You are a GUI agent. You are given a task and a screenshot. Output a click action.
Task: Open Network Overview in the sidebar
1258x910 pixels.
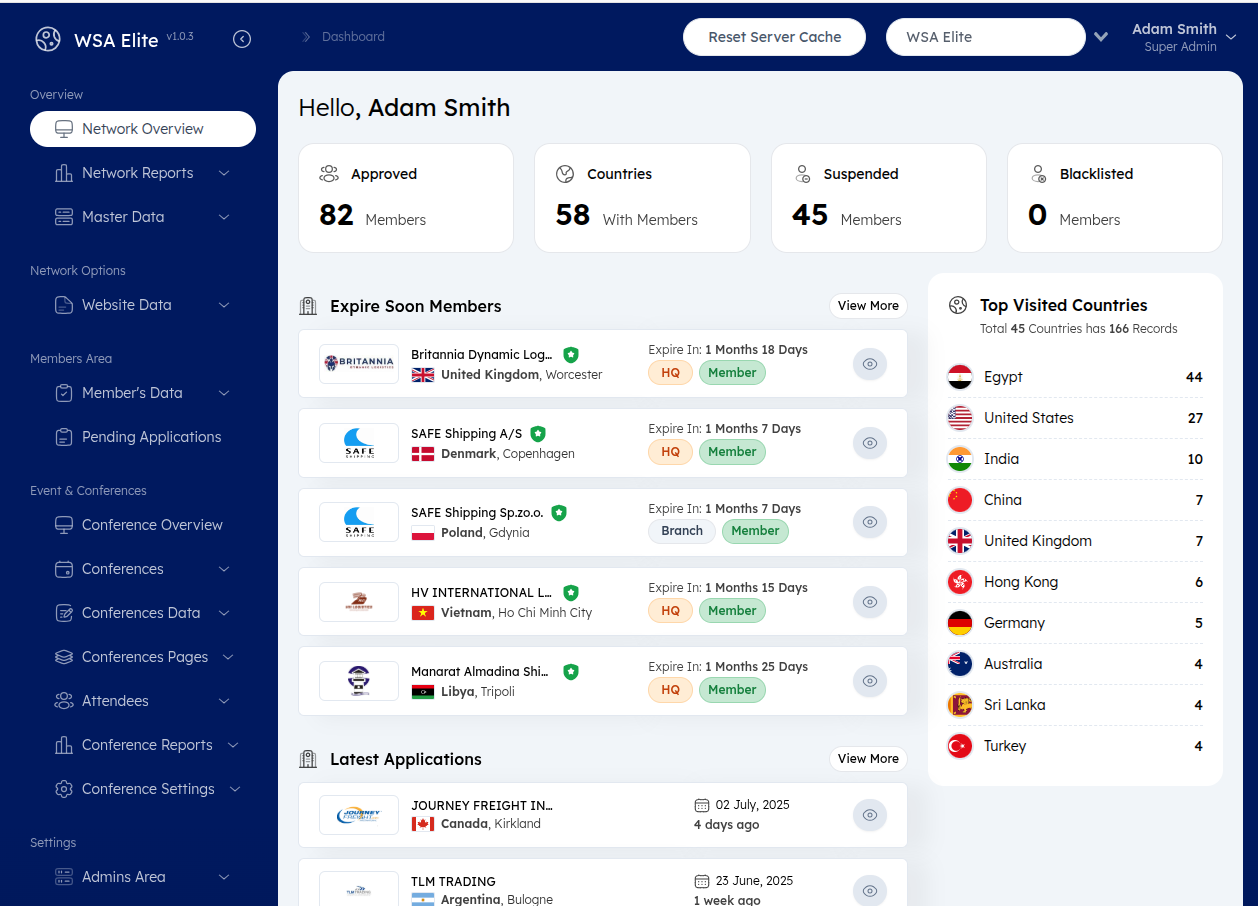(x=143, y=129)
